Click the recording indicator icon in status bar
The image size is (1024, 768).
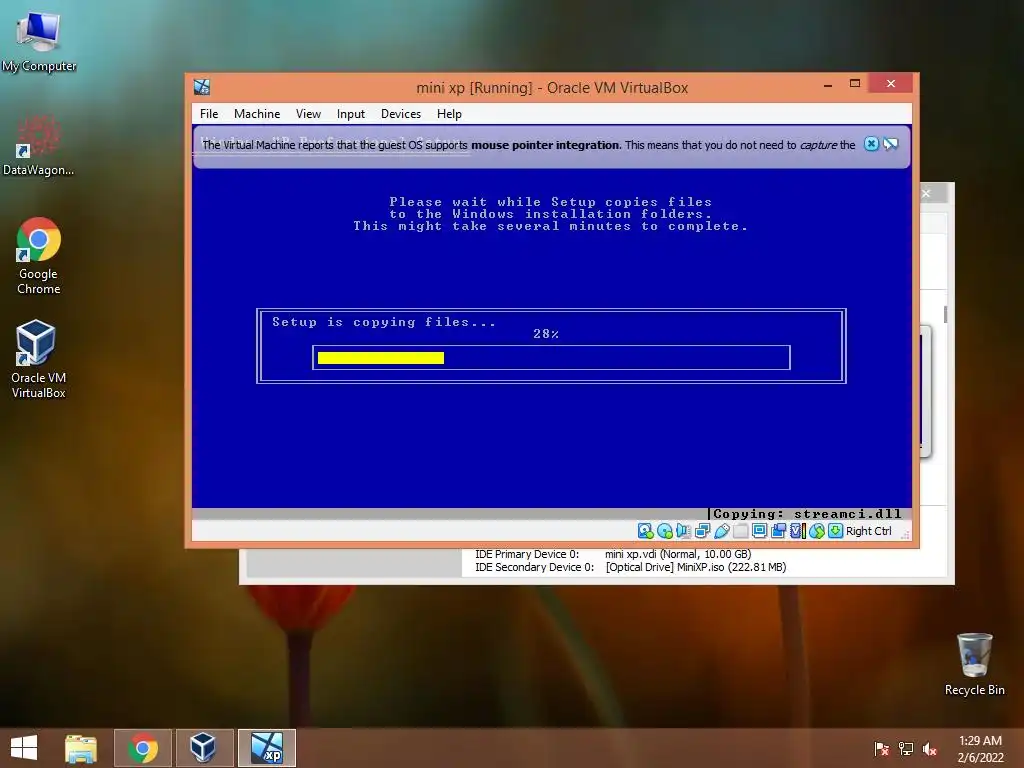point(778,531)
